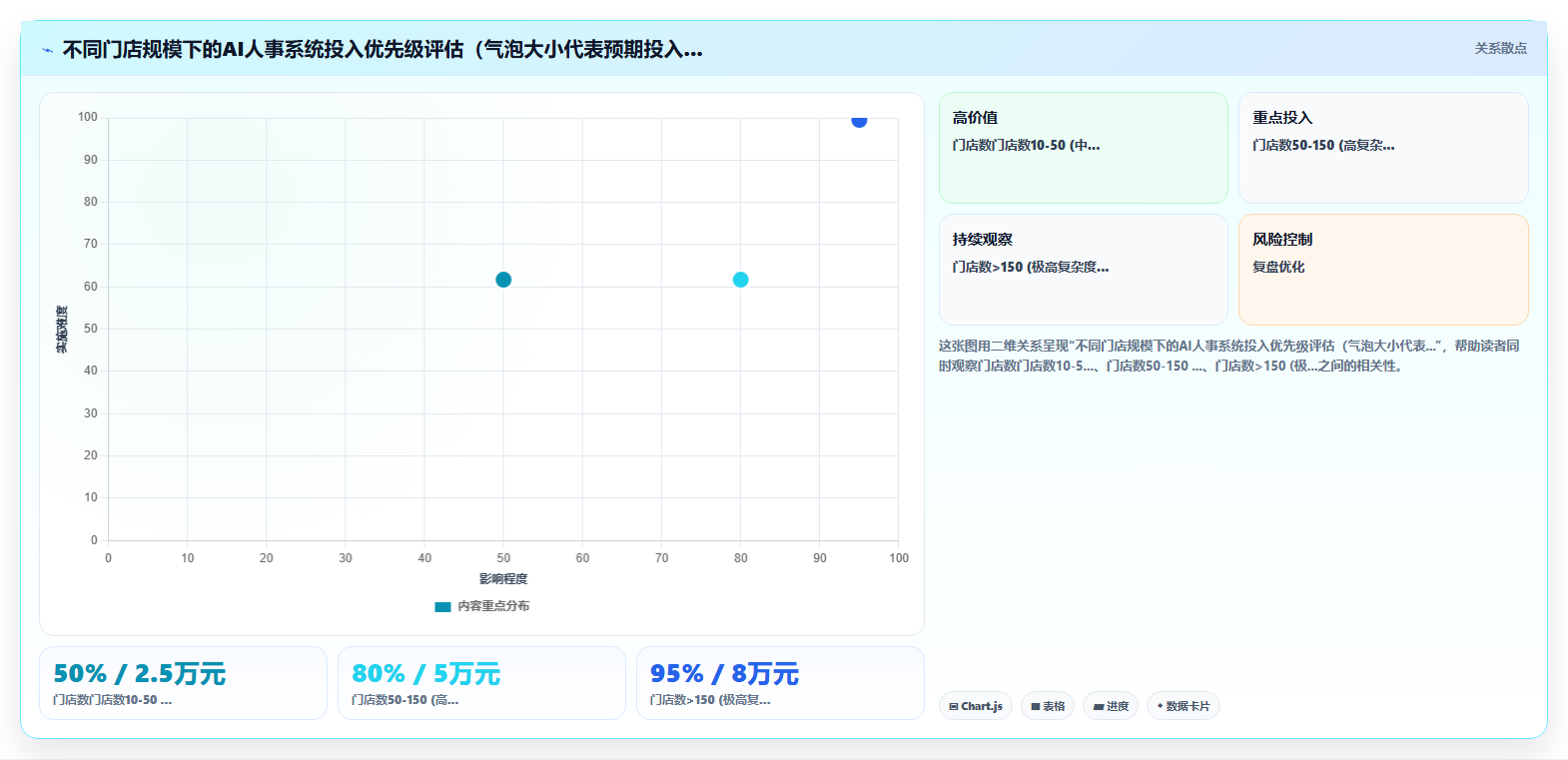Click the 表格 tag
1568x760 pixels.
pos(1048,706)
